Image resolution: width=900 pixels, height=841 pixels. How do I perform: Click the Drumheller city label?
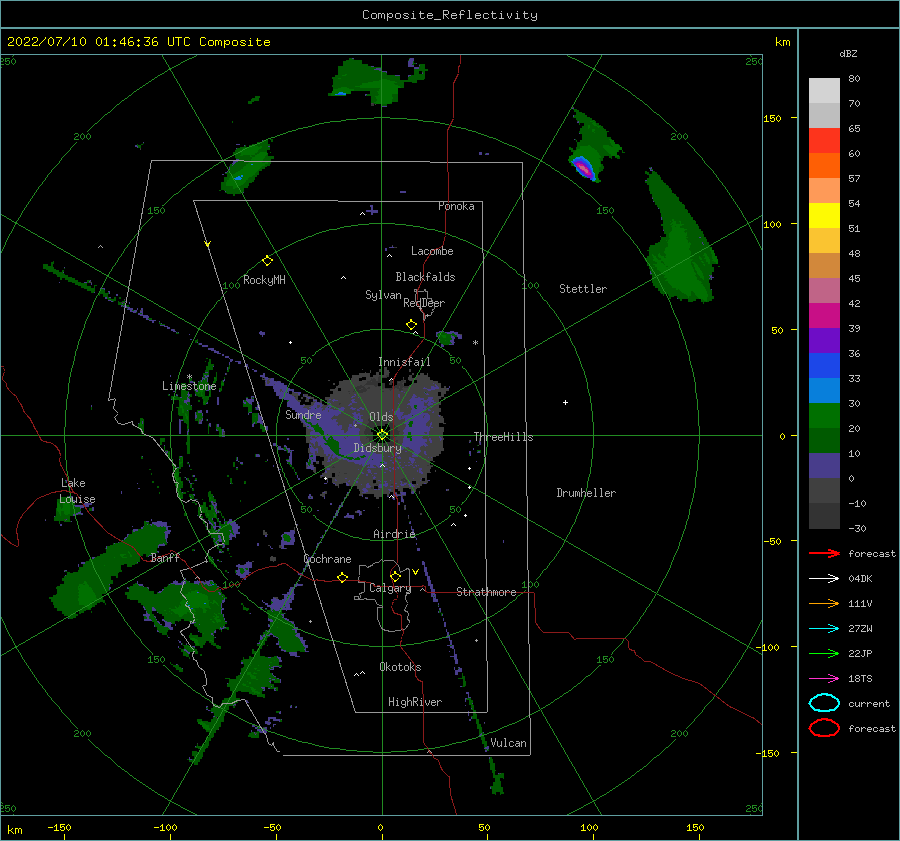[586, 493]
